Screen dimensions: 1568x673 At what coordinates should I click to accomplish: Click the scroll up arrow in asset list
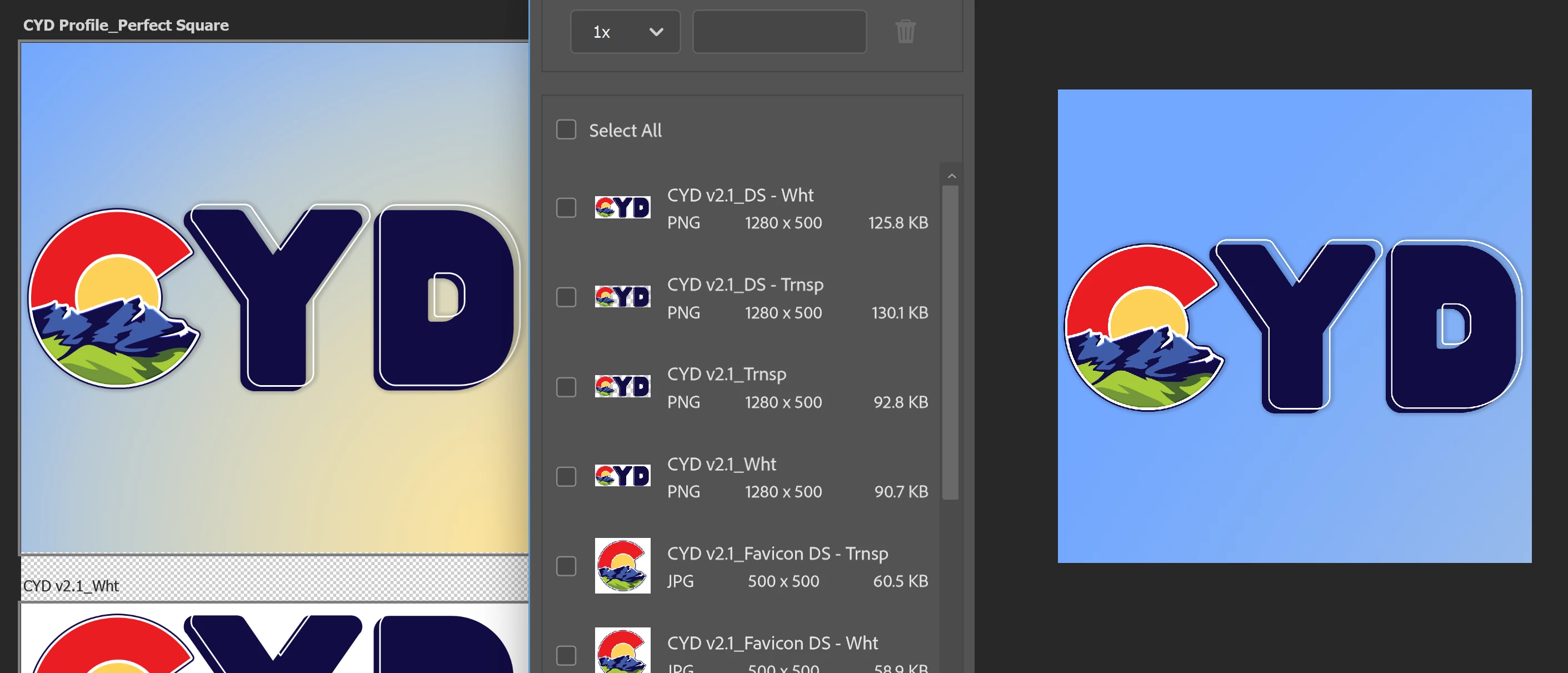[951, 176]
